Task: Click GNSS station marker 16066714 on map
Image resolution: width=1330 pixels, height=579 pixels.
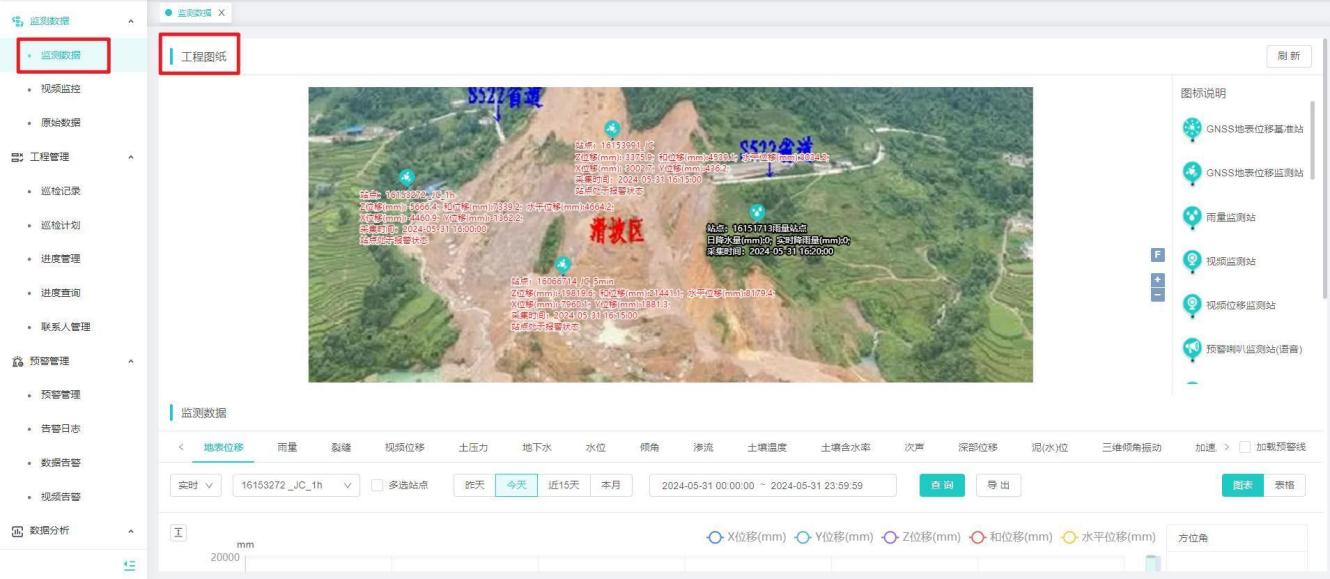Action: (563, 265)
